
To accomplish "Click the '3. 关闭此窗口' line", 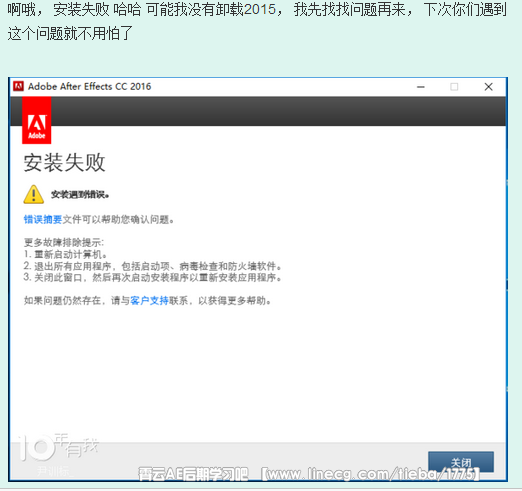I will point(153,277).
